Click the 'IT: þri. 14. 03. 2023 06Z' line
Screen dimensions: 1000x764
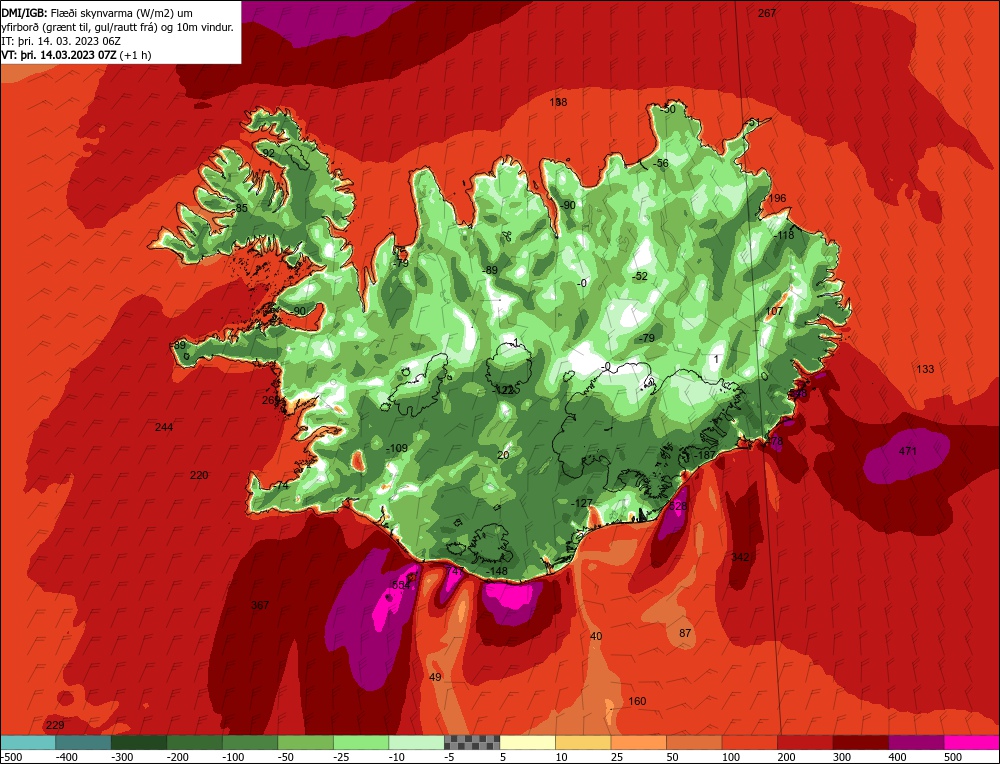pos(59,41)
